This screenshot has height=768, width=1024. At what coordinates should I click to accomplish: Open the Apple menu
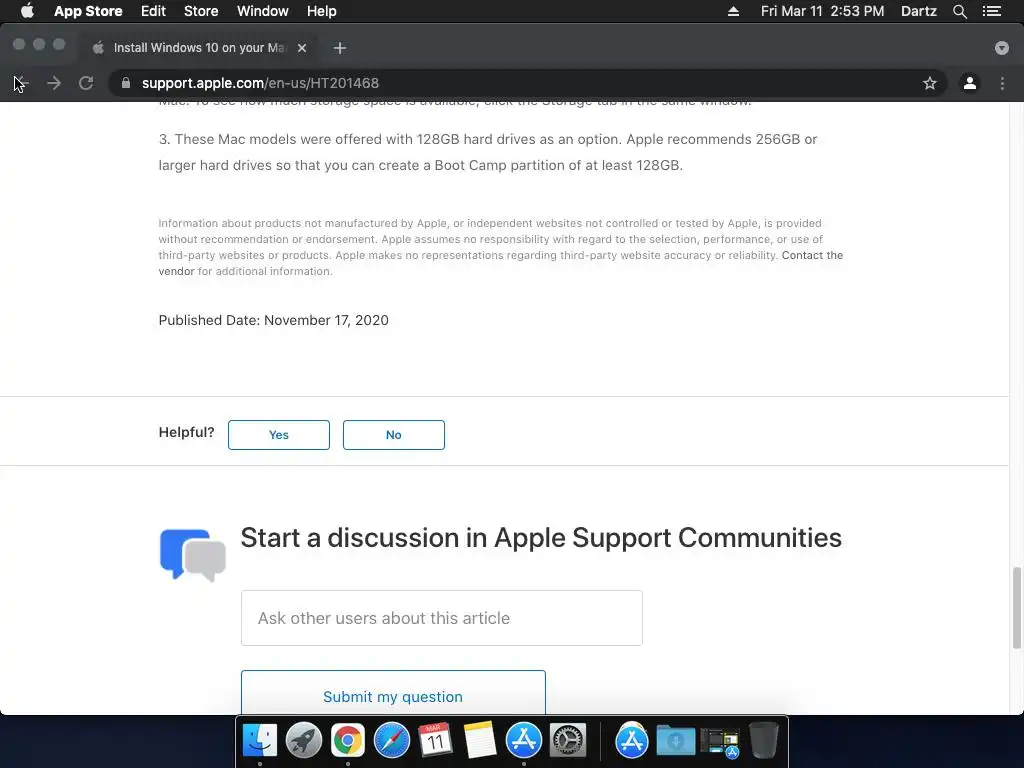tap(27, 11)
